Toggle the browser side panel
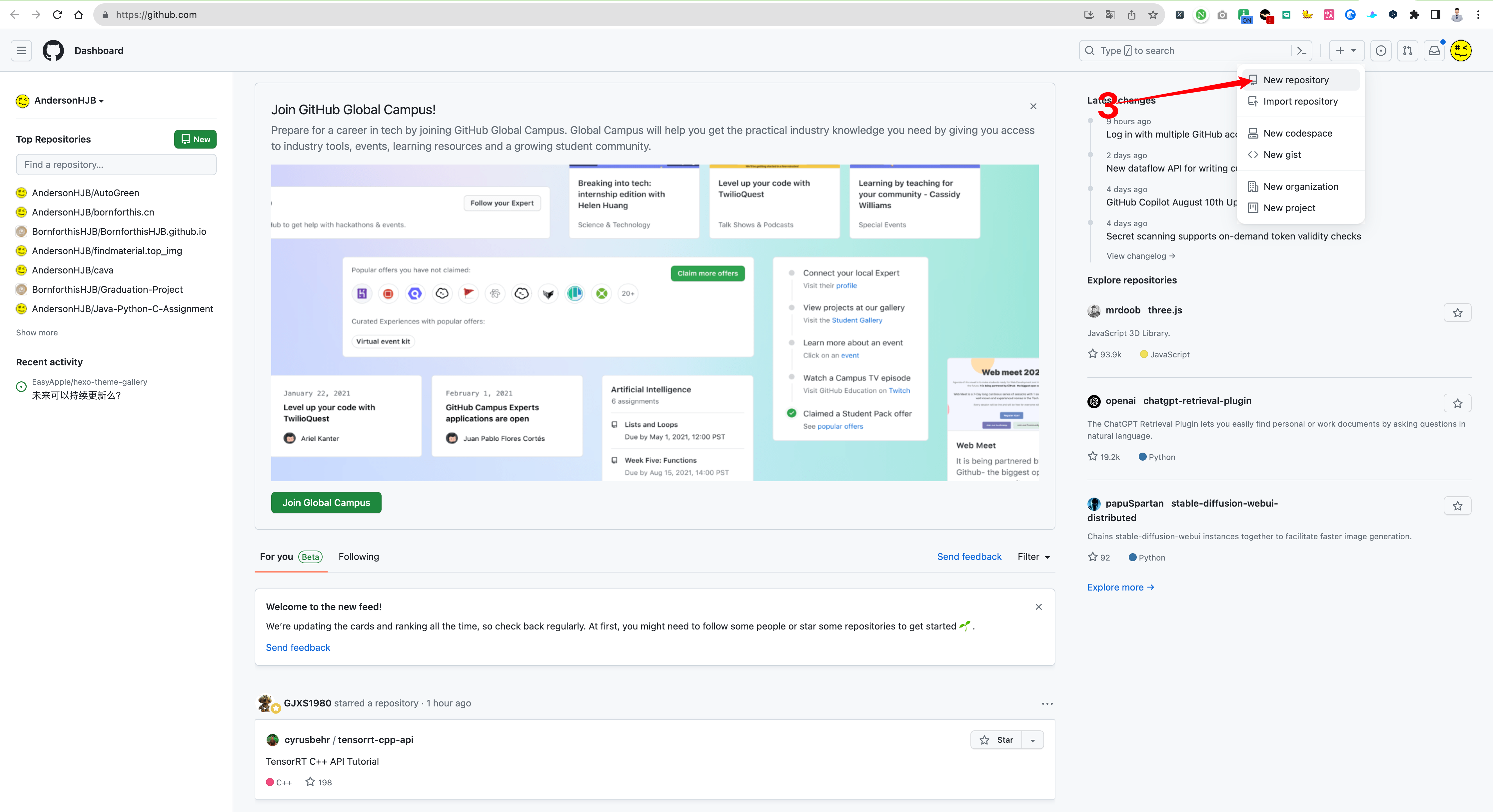 [1436, 14]
